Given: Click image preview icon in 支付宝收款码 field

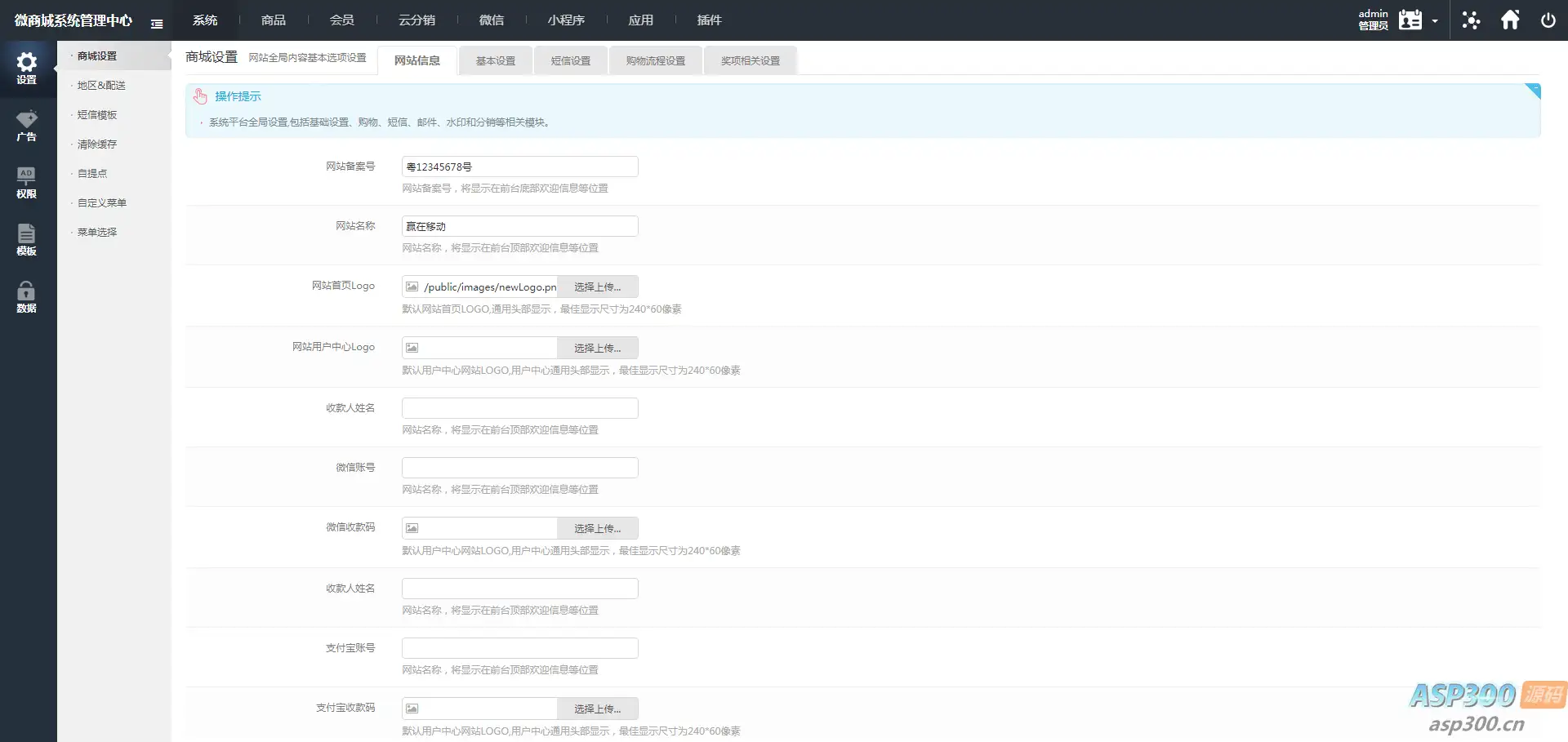Looking at the screenshot, I should (x=412, y=709).
